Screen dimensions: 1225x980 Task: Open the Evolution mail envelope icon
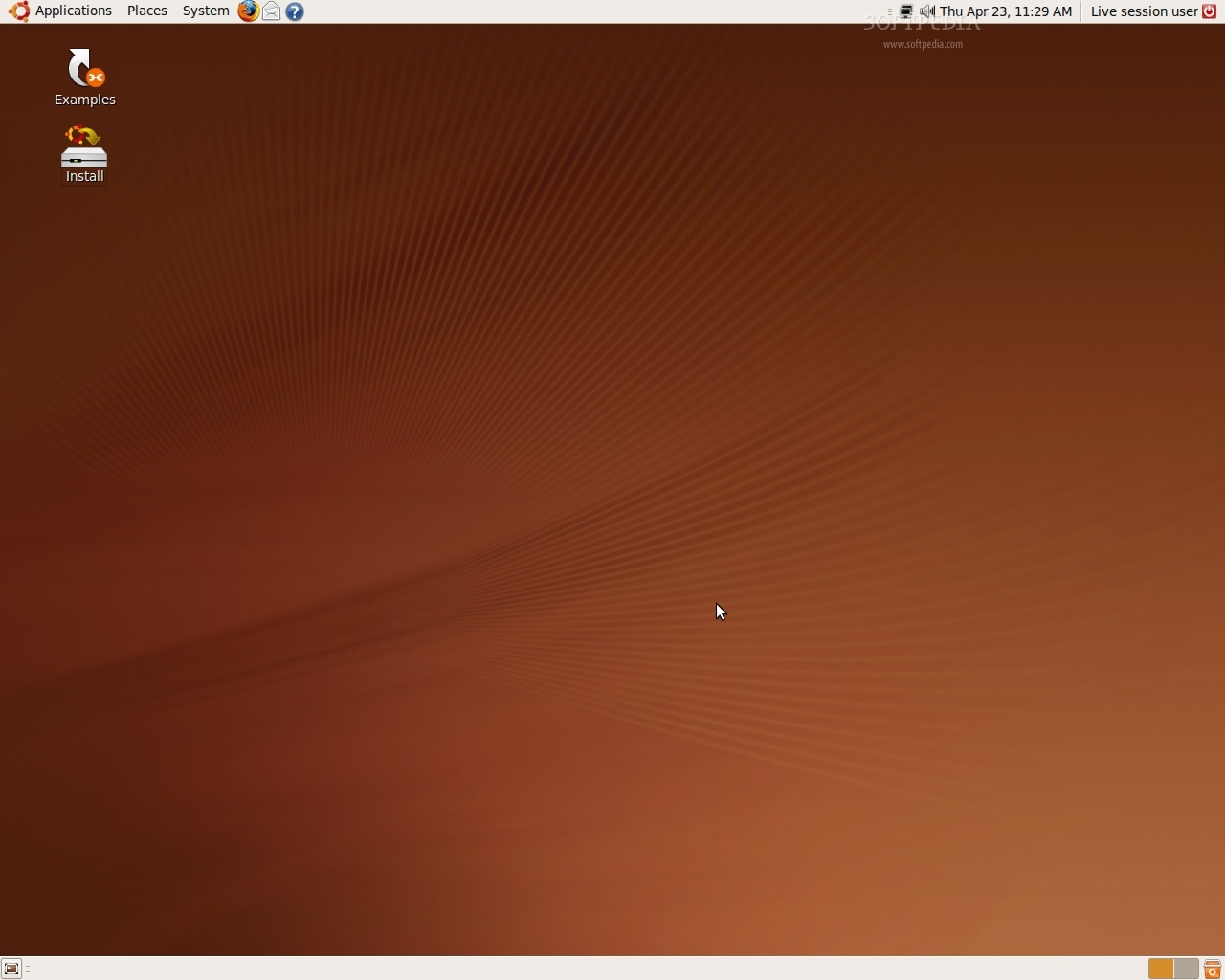[272, 11]
